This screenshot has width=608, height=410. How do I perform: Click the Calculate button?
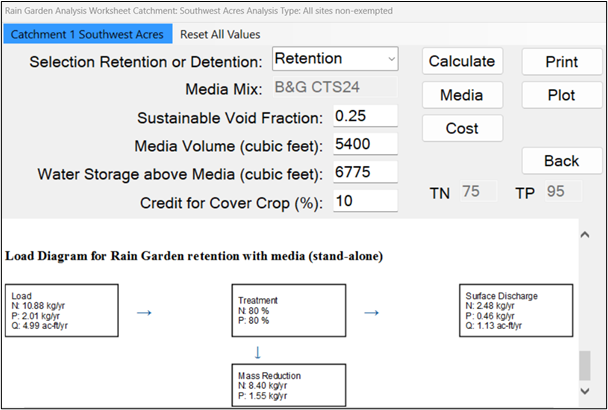[461, 61]
